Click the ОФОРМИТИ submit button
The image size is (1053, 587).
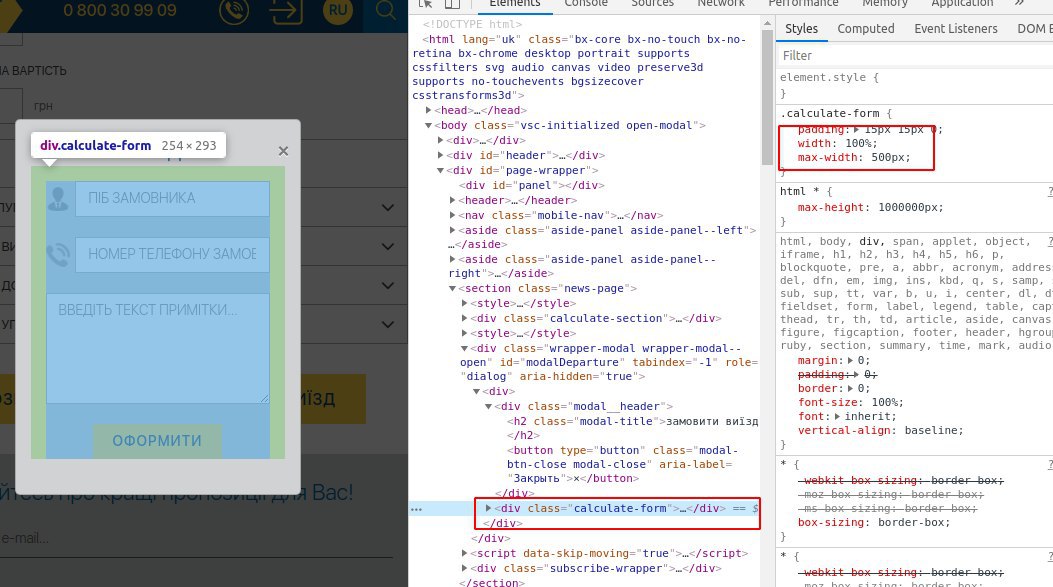tap(157, 441)
